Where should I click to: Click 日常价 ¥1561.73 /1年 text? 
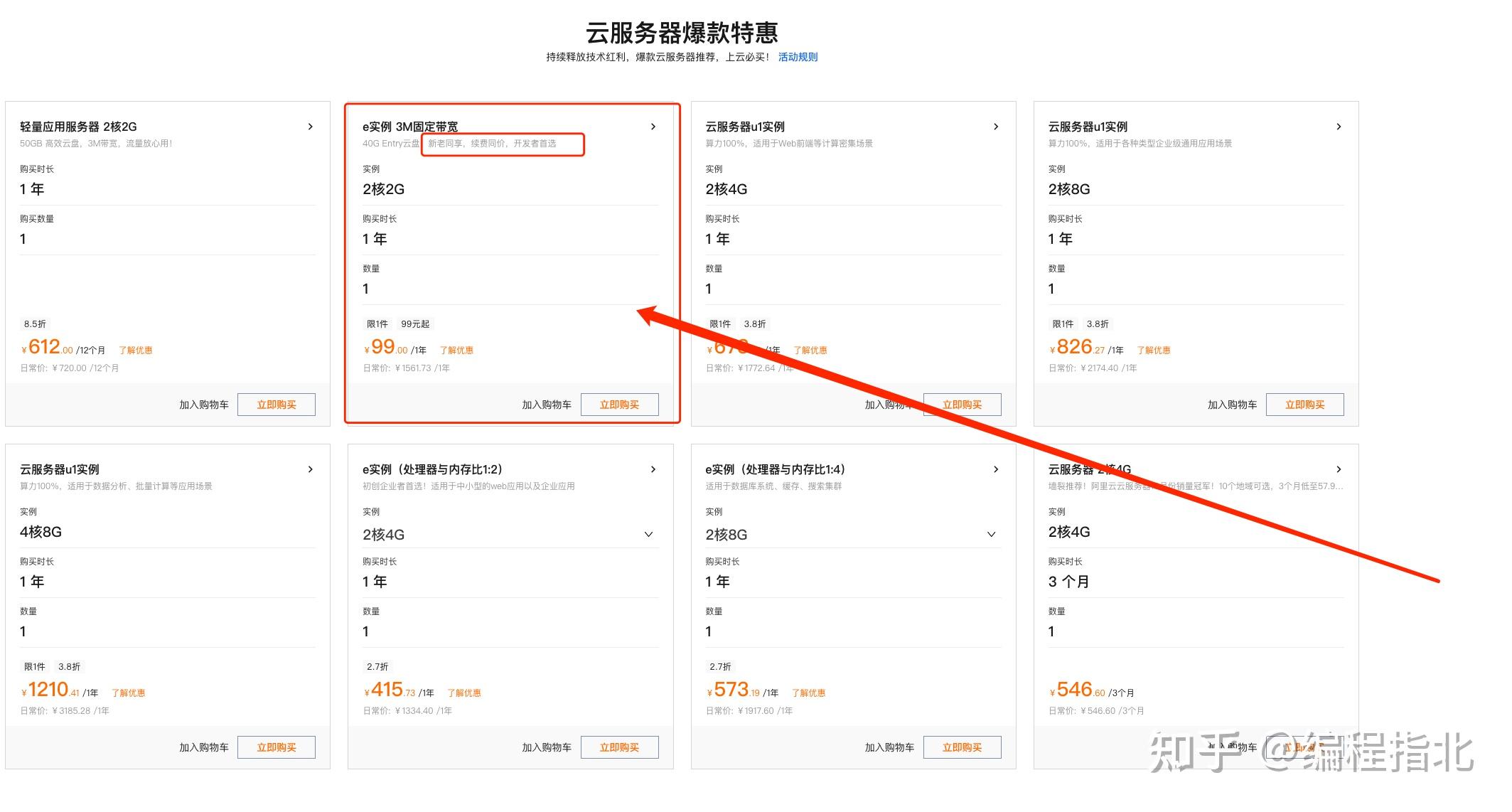point(406,368)
